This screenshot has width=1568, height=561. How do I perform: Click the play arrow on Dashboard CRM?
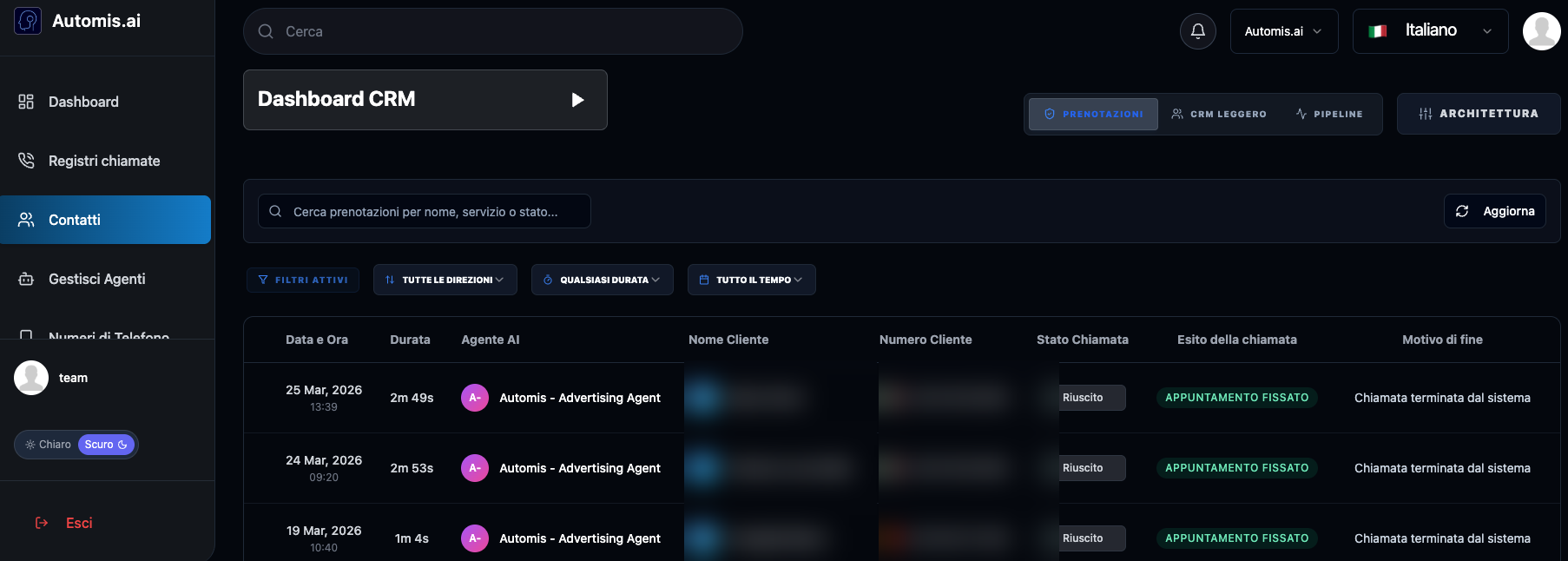577,100
